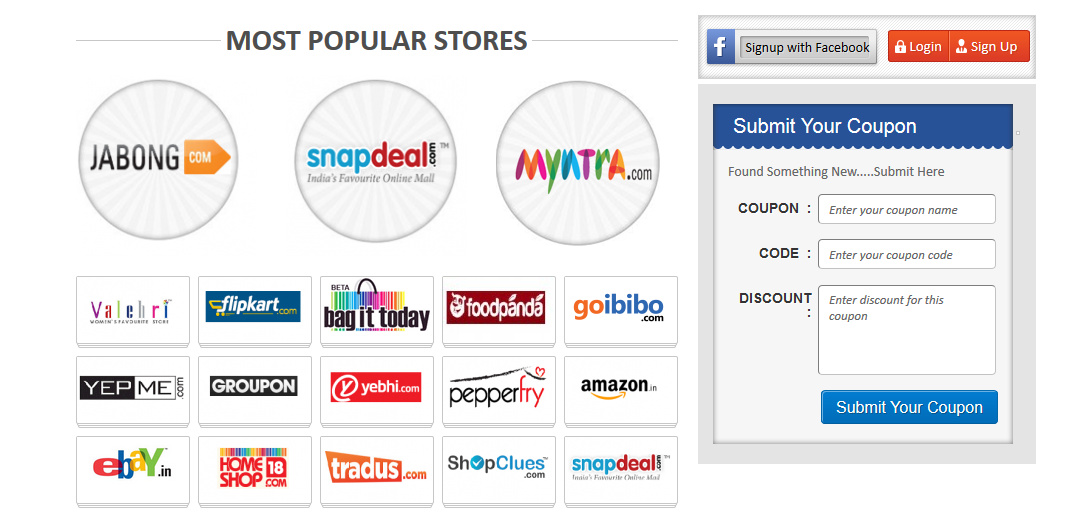Open the pepperfry store tile

coord(498,389)
